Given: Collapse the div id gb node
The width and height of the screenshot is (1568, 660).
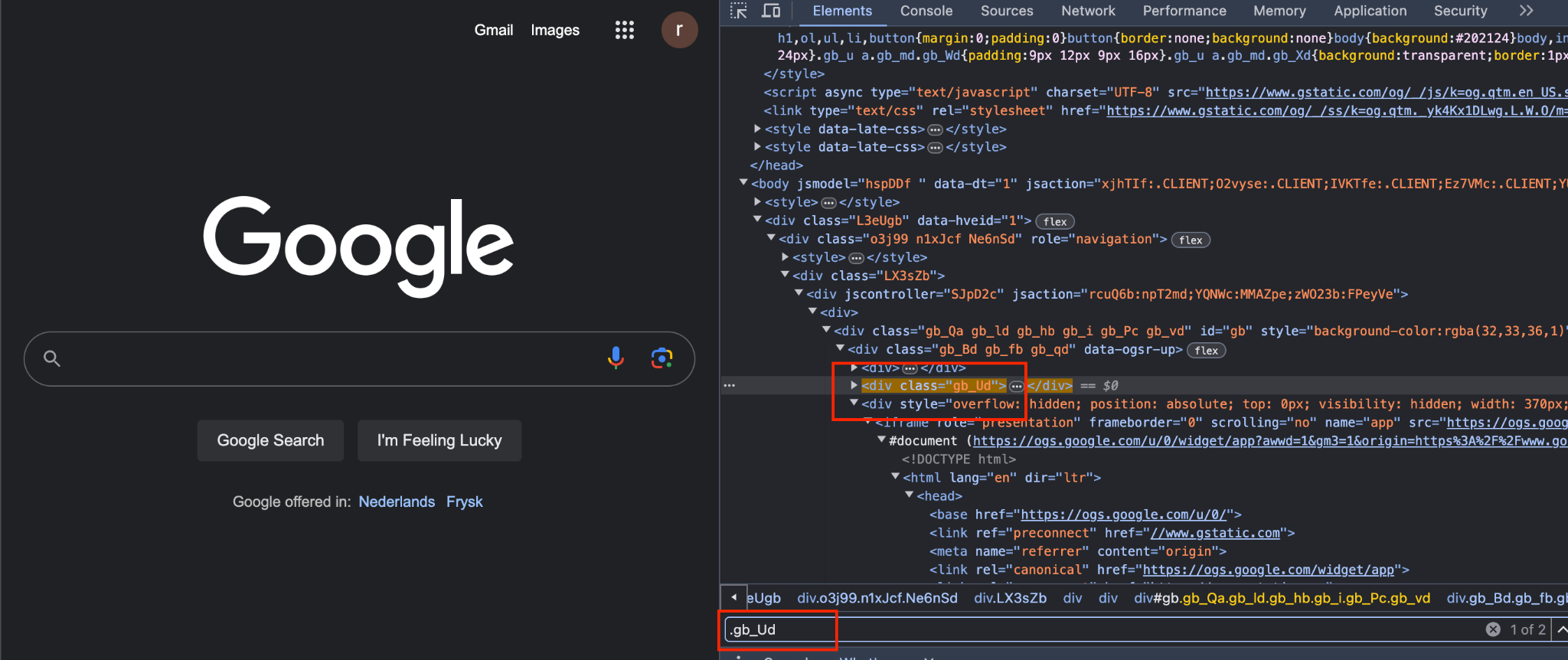Looking at the screenshot, I should click(x=826, y=330).
